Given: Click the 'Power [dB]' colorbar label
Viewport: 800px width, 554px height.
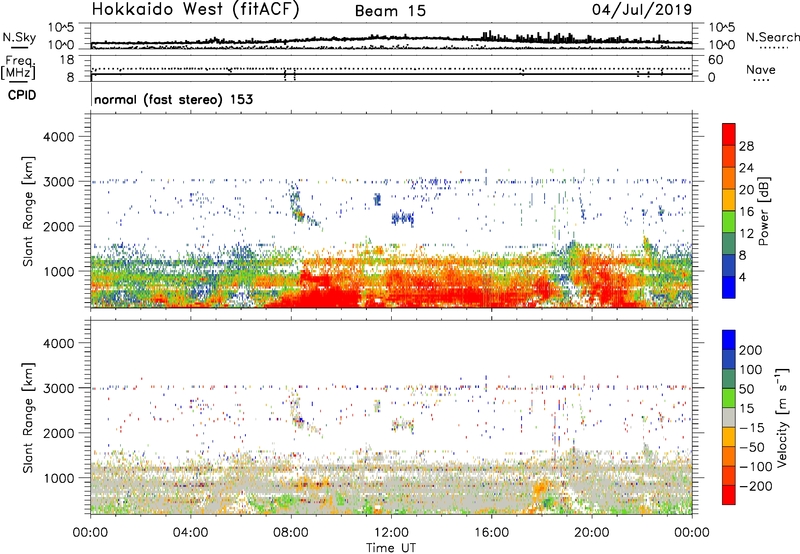Looking at the screenshot, I should 763,211.
